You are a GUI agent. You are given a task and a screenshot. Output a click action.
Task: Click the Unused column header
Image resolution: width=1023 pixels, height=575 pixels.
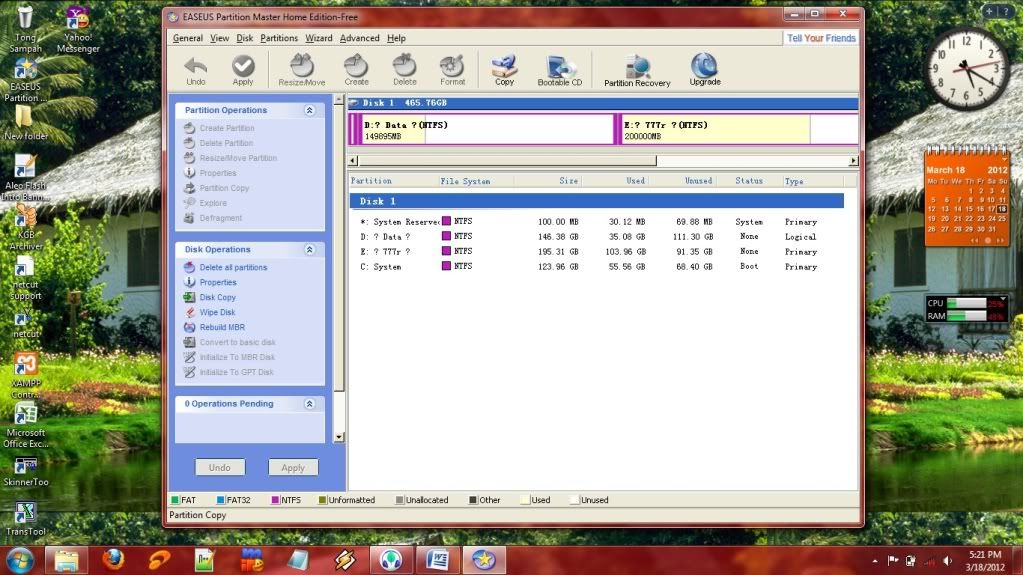pyautogui.click(x=698, y=181)
